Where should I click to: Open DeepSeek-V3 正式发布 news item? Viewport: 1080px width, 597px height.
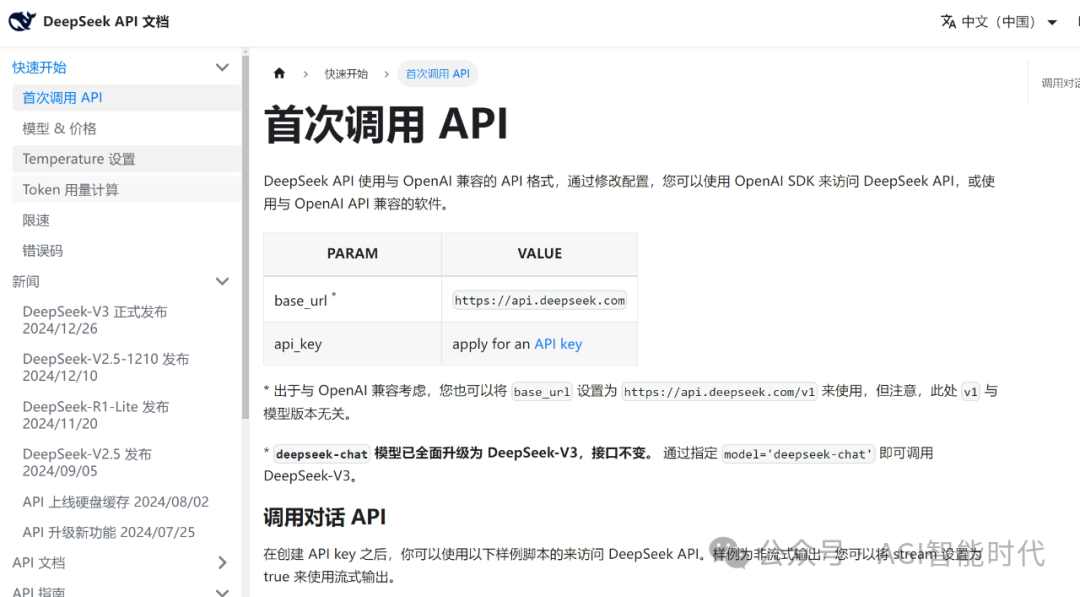126,320
